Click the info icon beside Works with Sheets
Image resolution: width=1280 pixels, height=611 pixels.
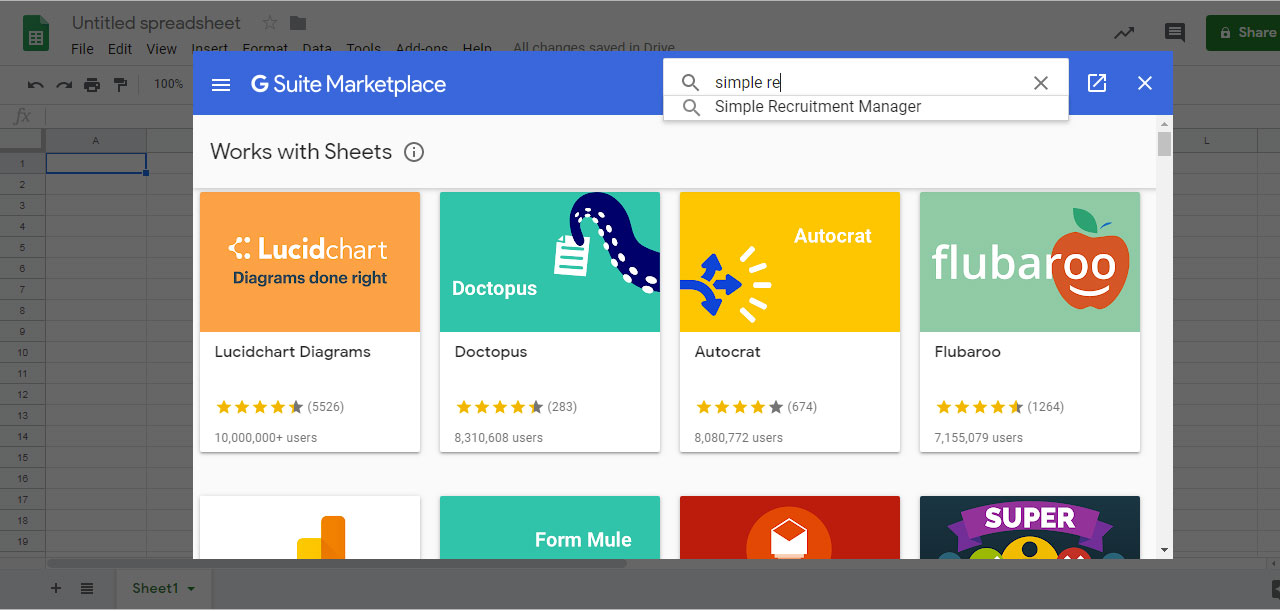pyautogui.click(x=414, y=152)
